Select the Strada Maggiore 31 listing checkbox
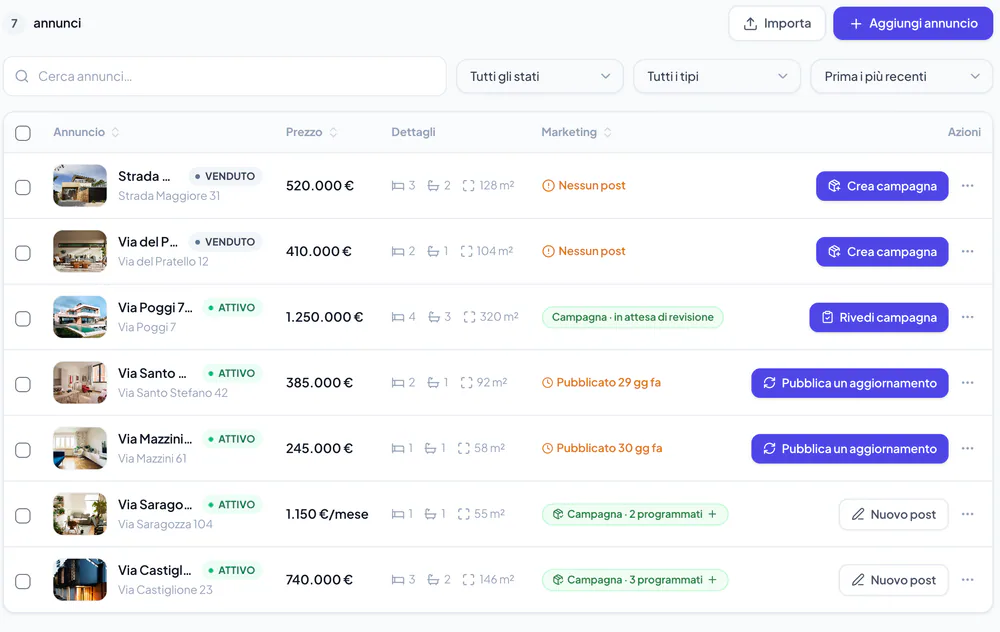 click(x=23, y=187)
